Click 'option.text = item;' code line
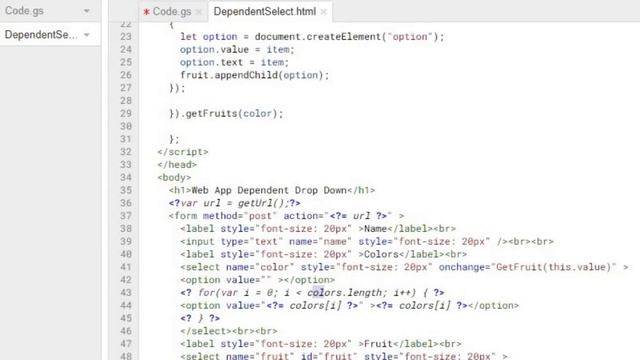 (234, 62)
